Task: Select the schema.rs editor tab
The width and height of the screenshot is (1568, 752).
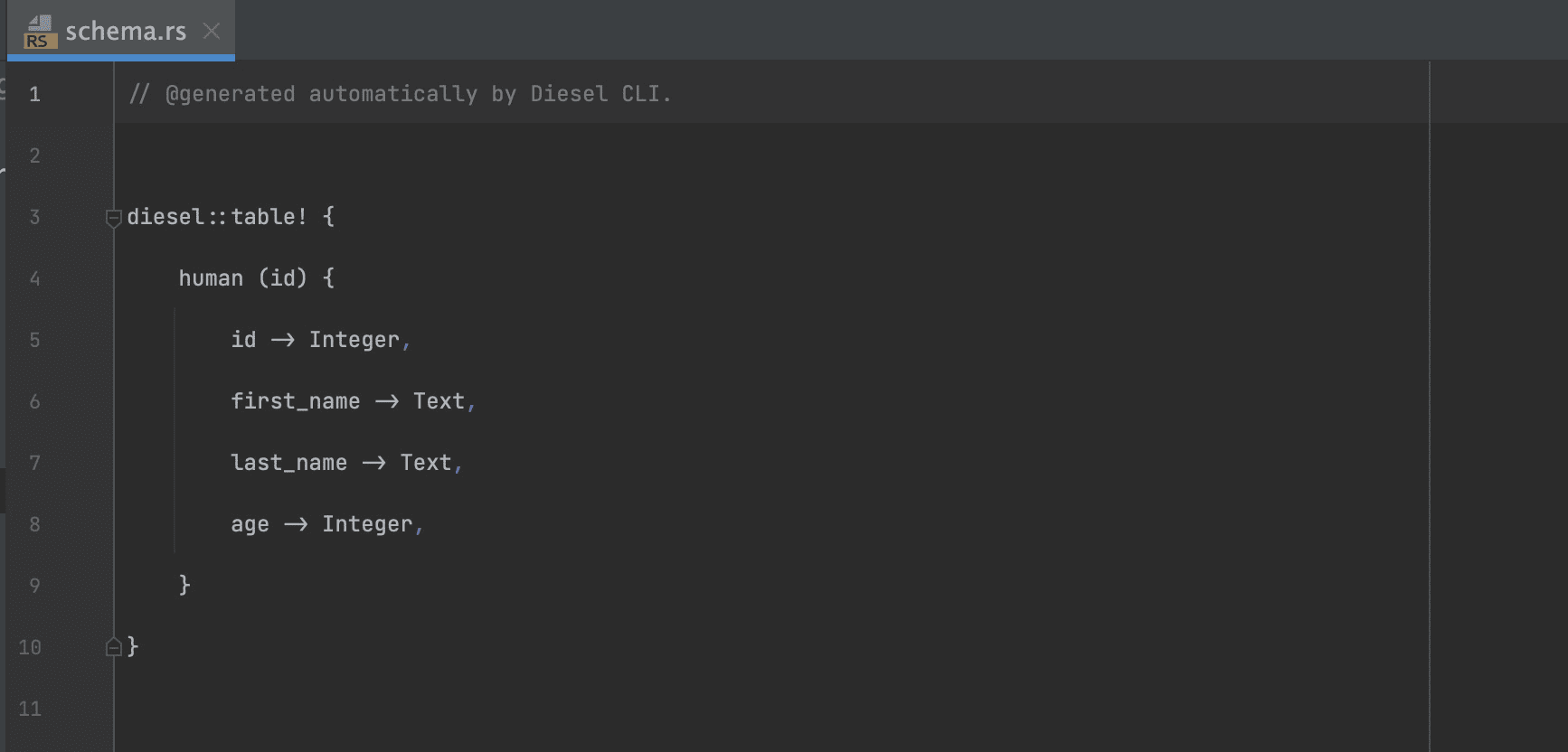Action: point(121,31)
